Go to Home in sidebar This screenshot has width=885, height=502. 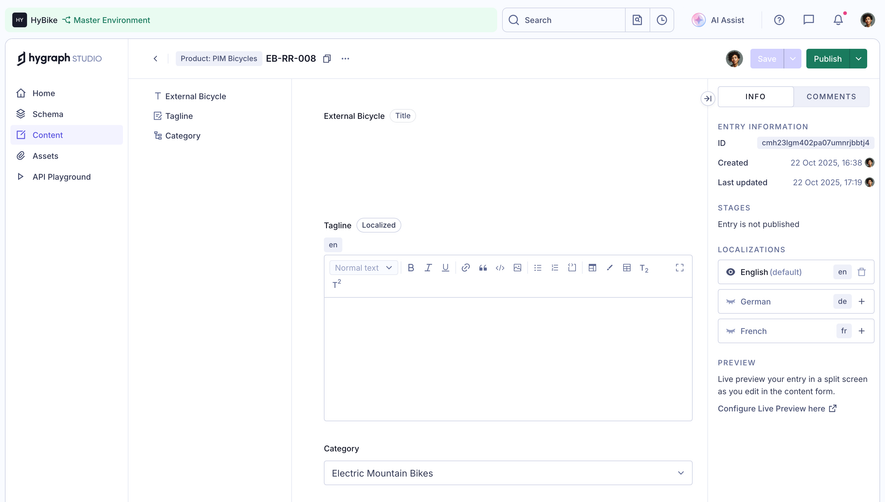point(66,93)
